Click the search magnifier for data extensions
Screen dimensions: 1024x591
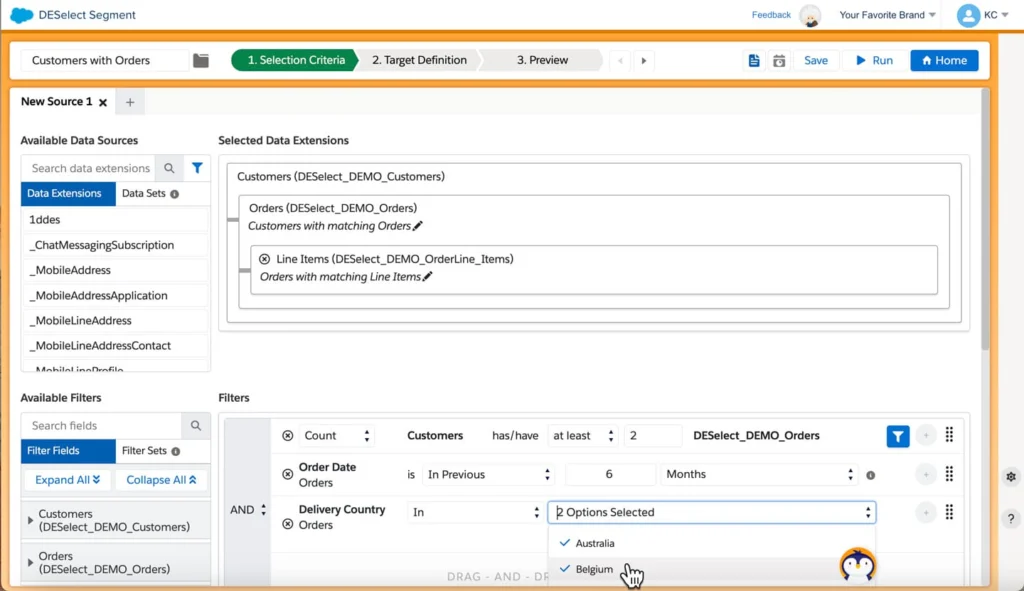(x=170, y=168)
